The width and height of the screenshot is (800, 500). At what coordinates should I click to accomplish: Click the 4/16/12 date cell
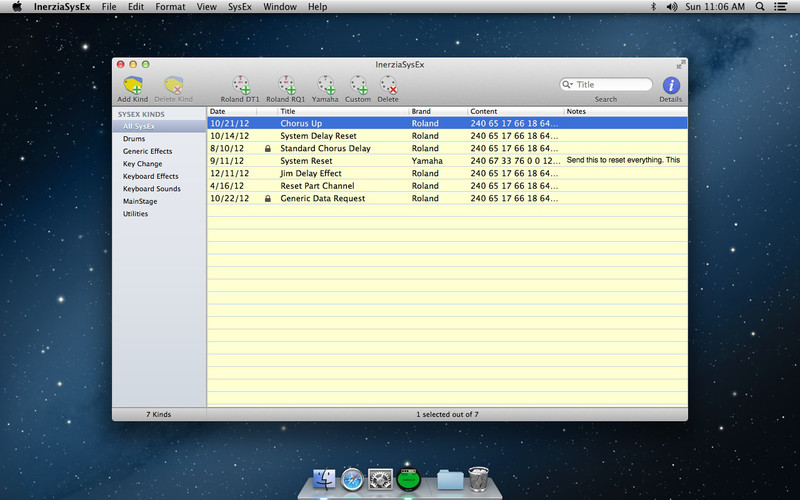[227, 186]
